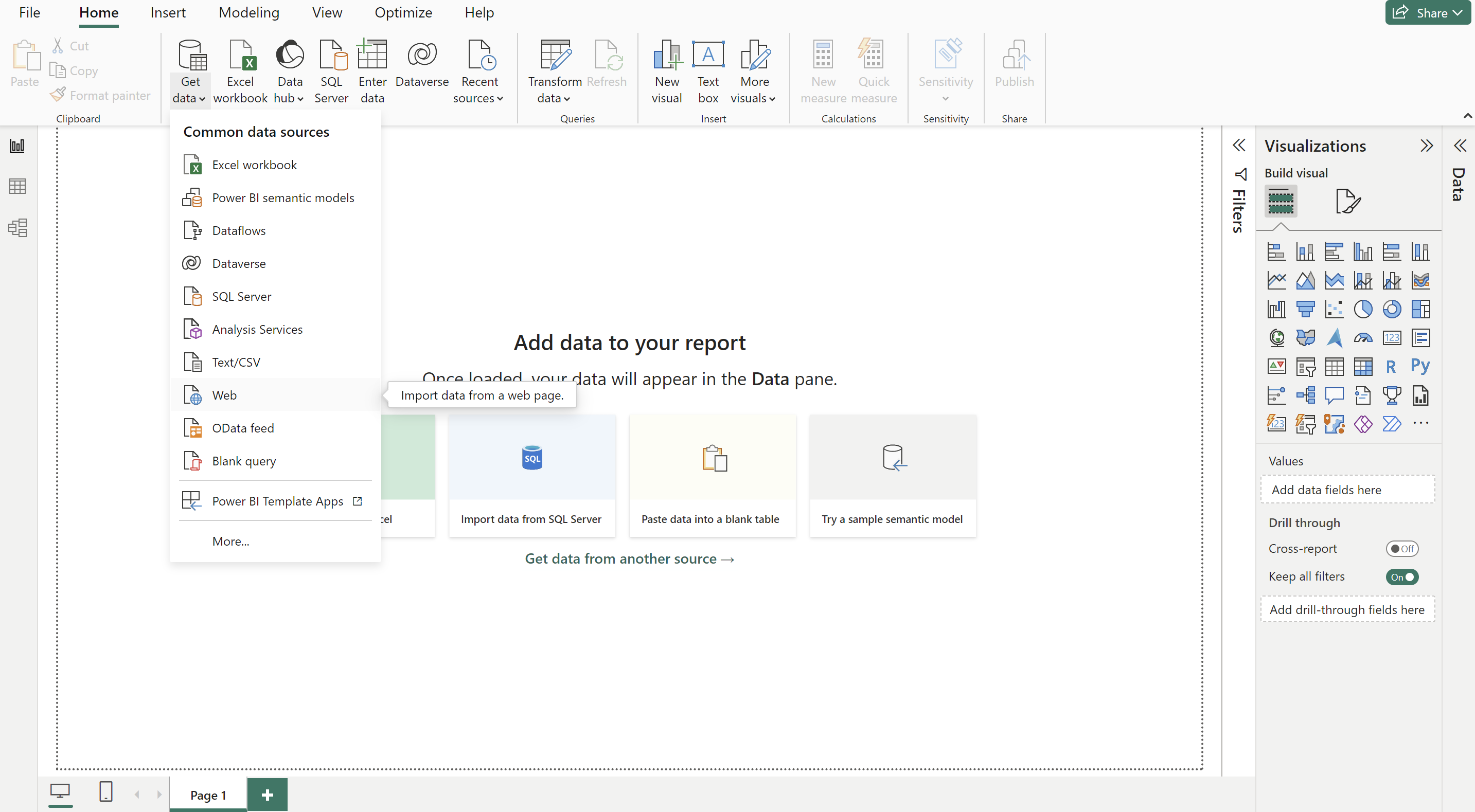Select the gauge visualization icon

tap(1363, 338)
